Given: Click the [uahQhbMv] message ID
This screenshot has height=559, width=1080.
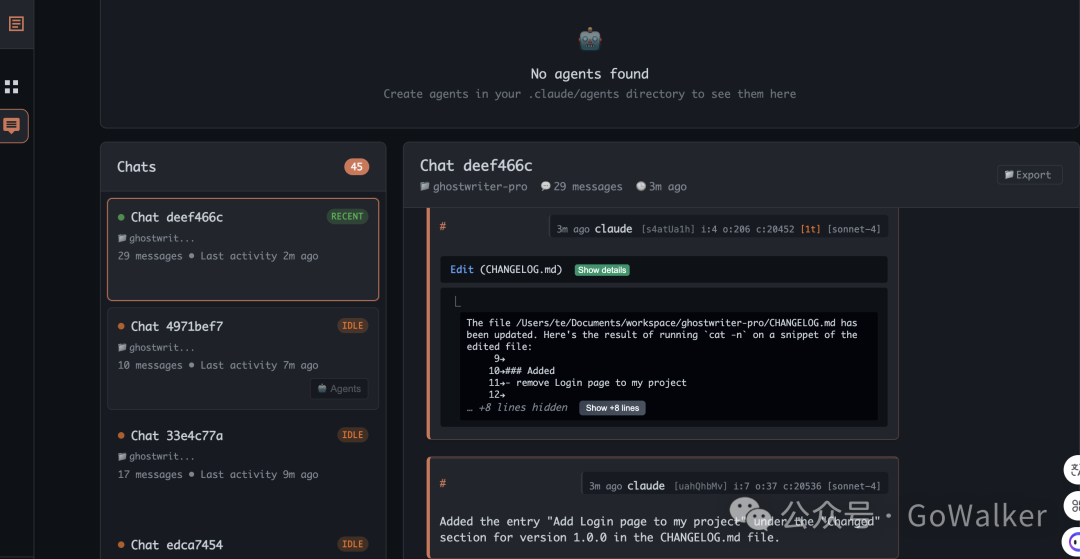Looking at the screenshot, I should coord(700,486).
